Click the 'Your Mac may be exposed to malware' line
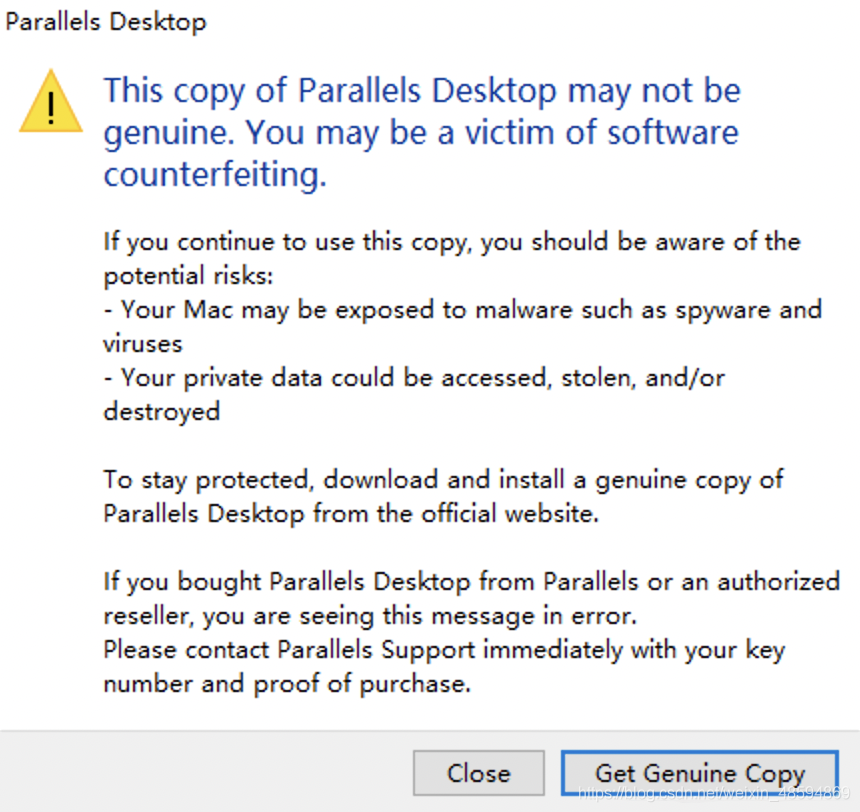Viewport: 860px width, 812px height. pyautogui.click(x=463, y=311)
